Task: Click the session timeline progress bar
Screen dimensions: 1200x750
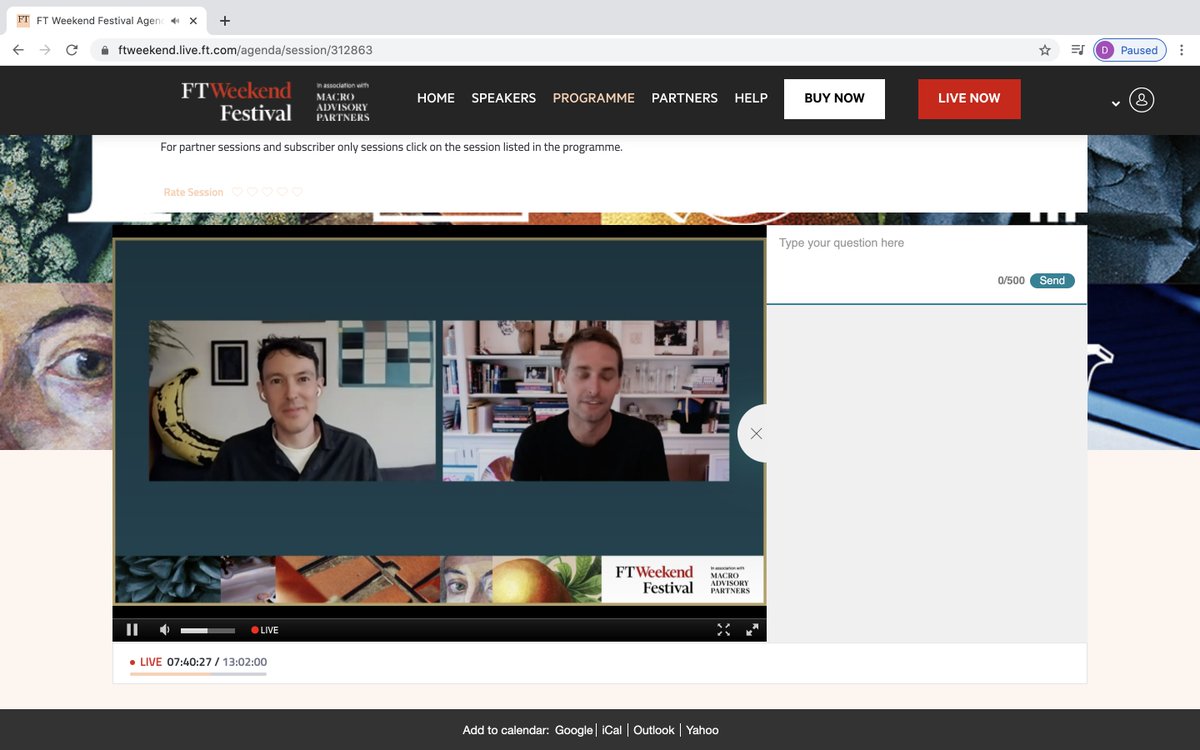Action: tap(198, 674)
